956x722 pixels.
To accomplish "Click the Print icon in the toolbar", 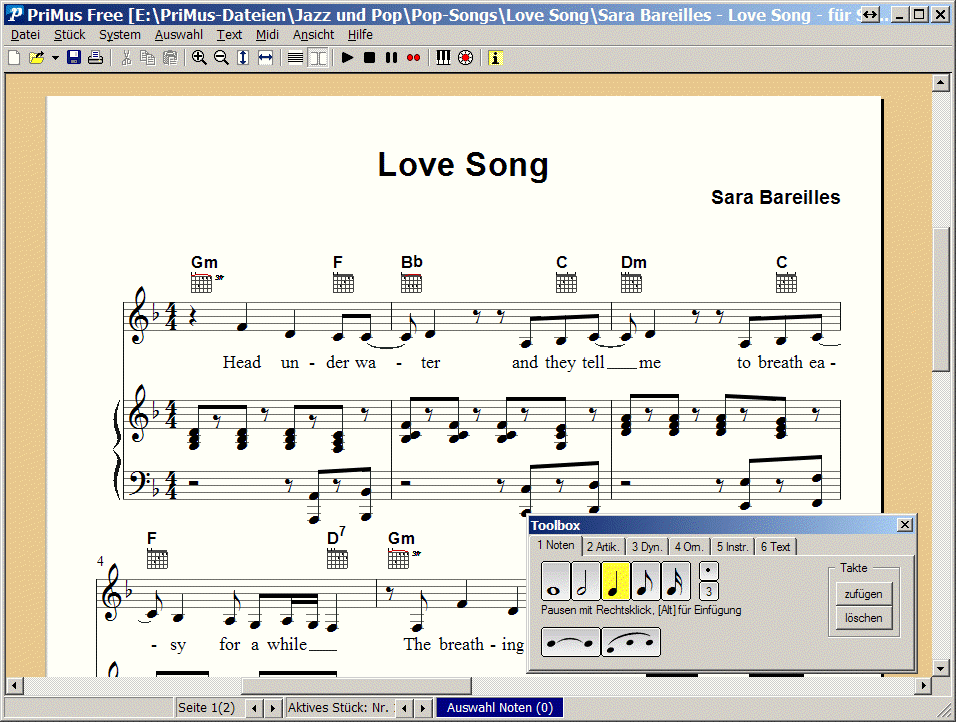I will [95, 57].
